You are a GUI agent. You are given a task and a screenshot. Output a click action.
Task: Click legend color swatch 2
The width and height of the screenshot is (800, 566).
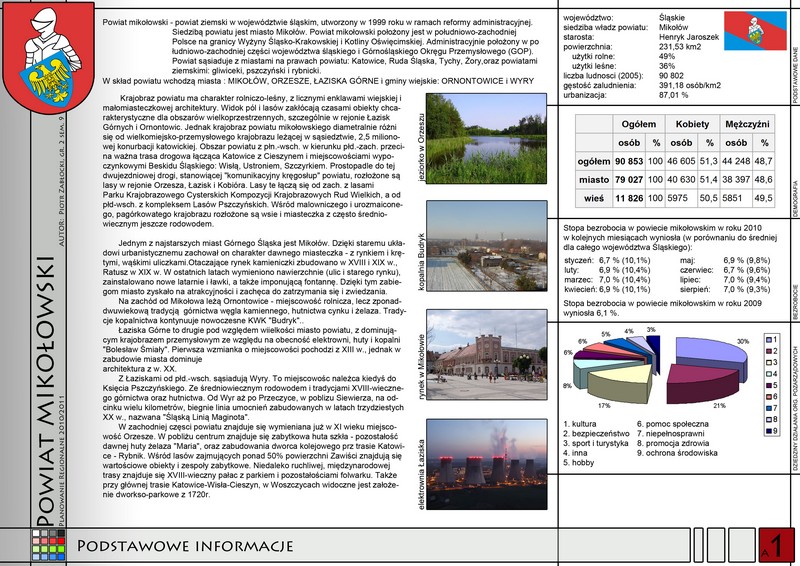[769, 351]
